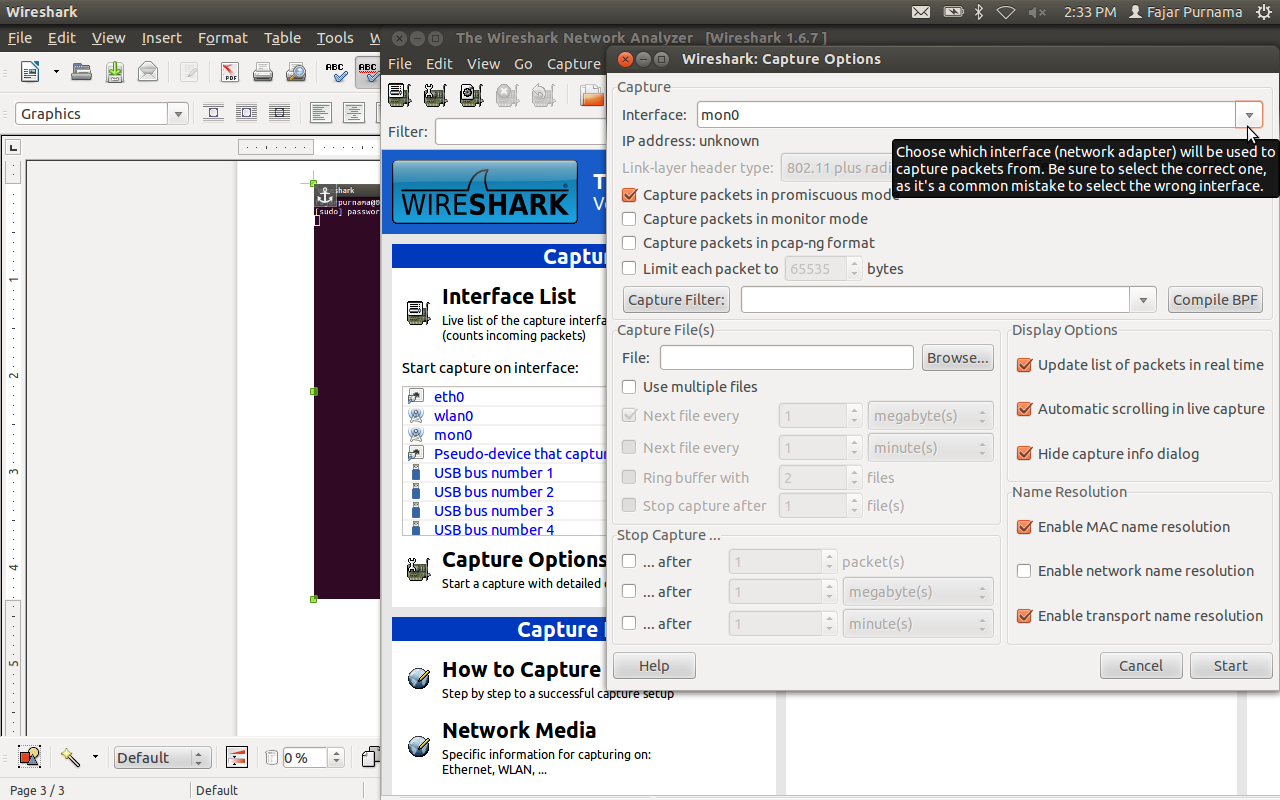Open Page Preview icon in LibreOffice

(x=296, y=72)
